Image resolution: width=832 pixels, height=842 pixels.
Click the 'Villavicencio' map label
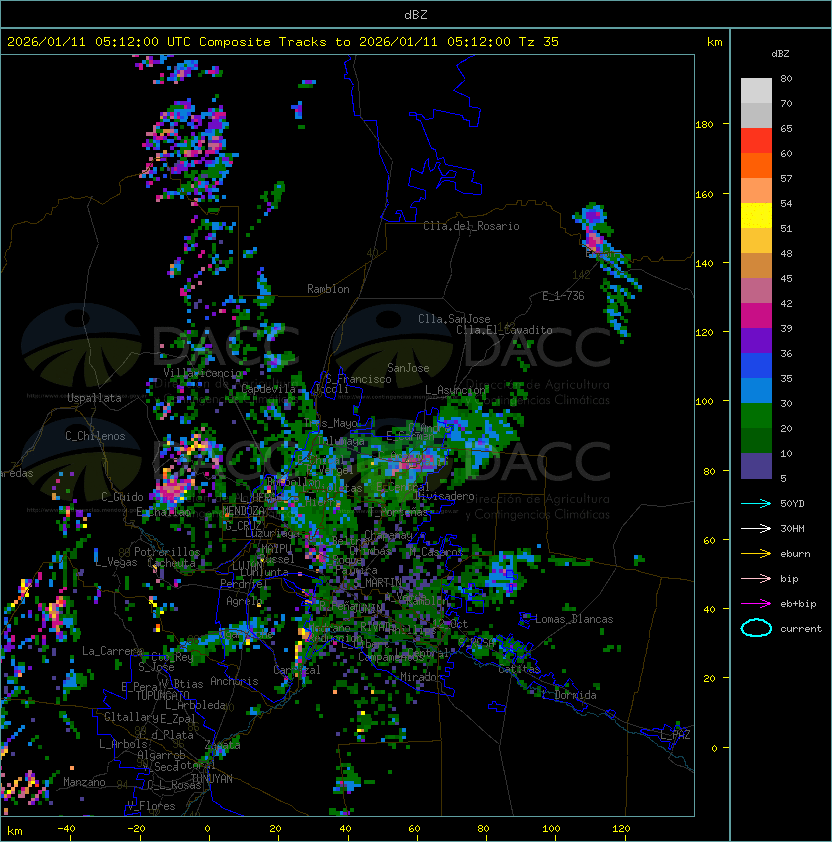tap(203, 373)
